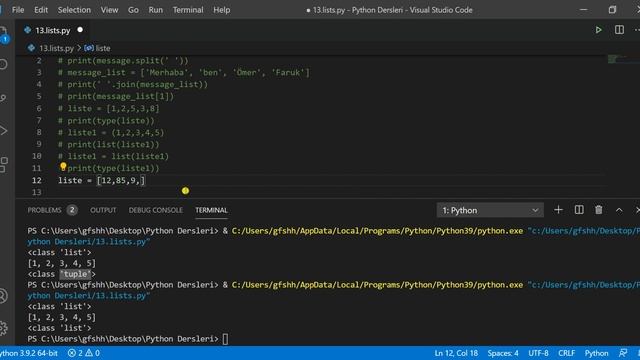Click Ln 12, Col 18 in status bar
The height and width of the screenshot is (360, 640).
coord(456,353)
